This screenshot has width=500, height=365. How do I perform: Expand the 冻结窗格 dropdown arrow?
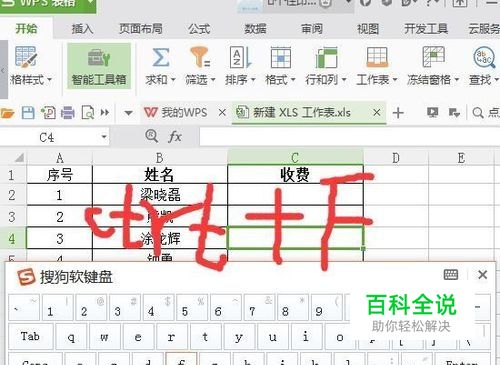457,80
